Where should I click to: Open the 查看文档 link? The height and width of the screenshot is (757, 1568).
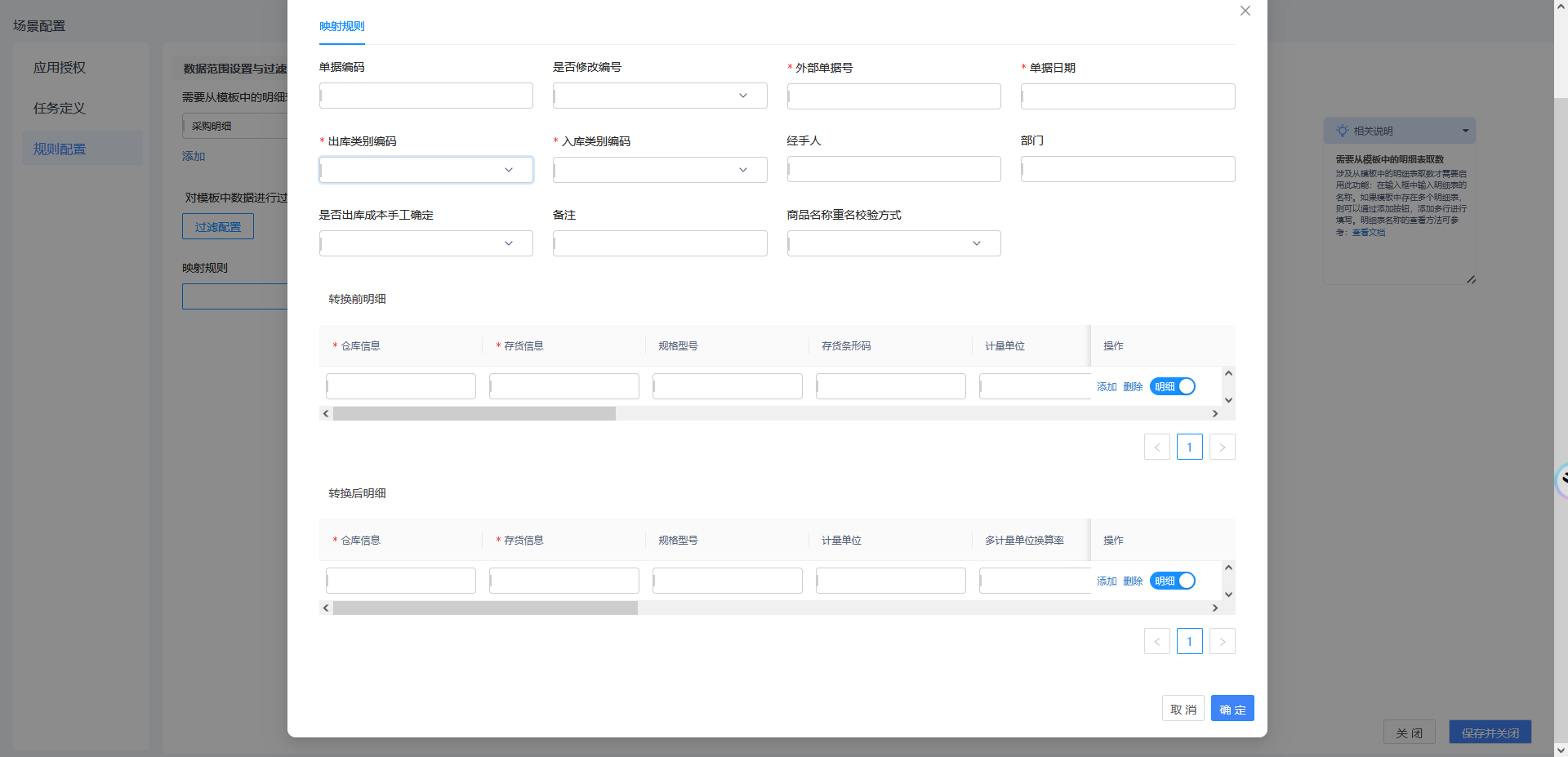click(1369, 233)
